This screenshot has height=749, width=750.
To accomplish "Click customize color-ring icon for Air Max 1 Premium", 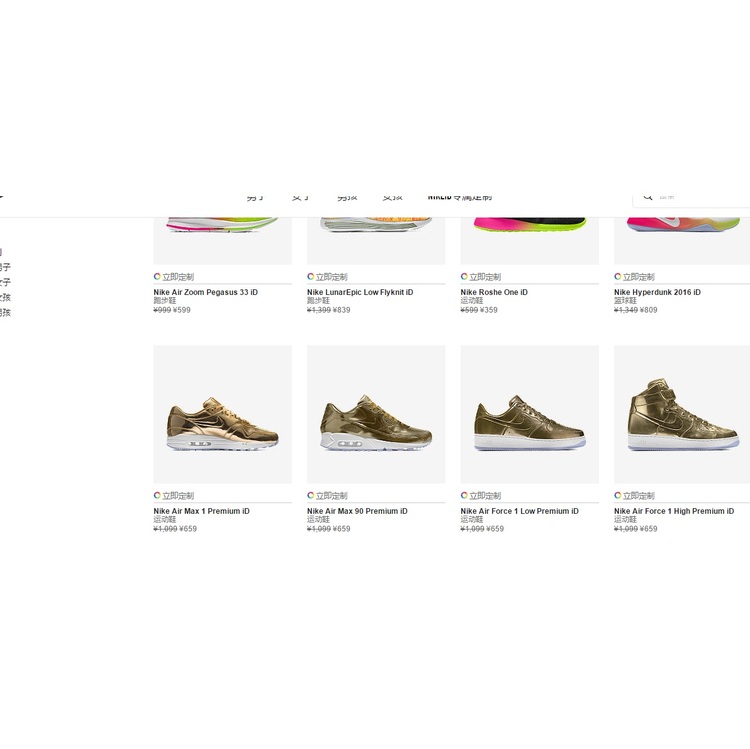I will [157, 496].
